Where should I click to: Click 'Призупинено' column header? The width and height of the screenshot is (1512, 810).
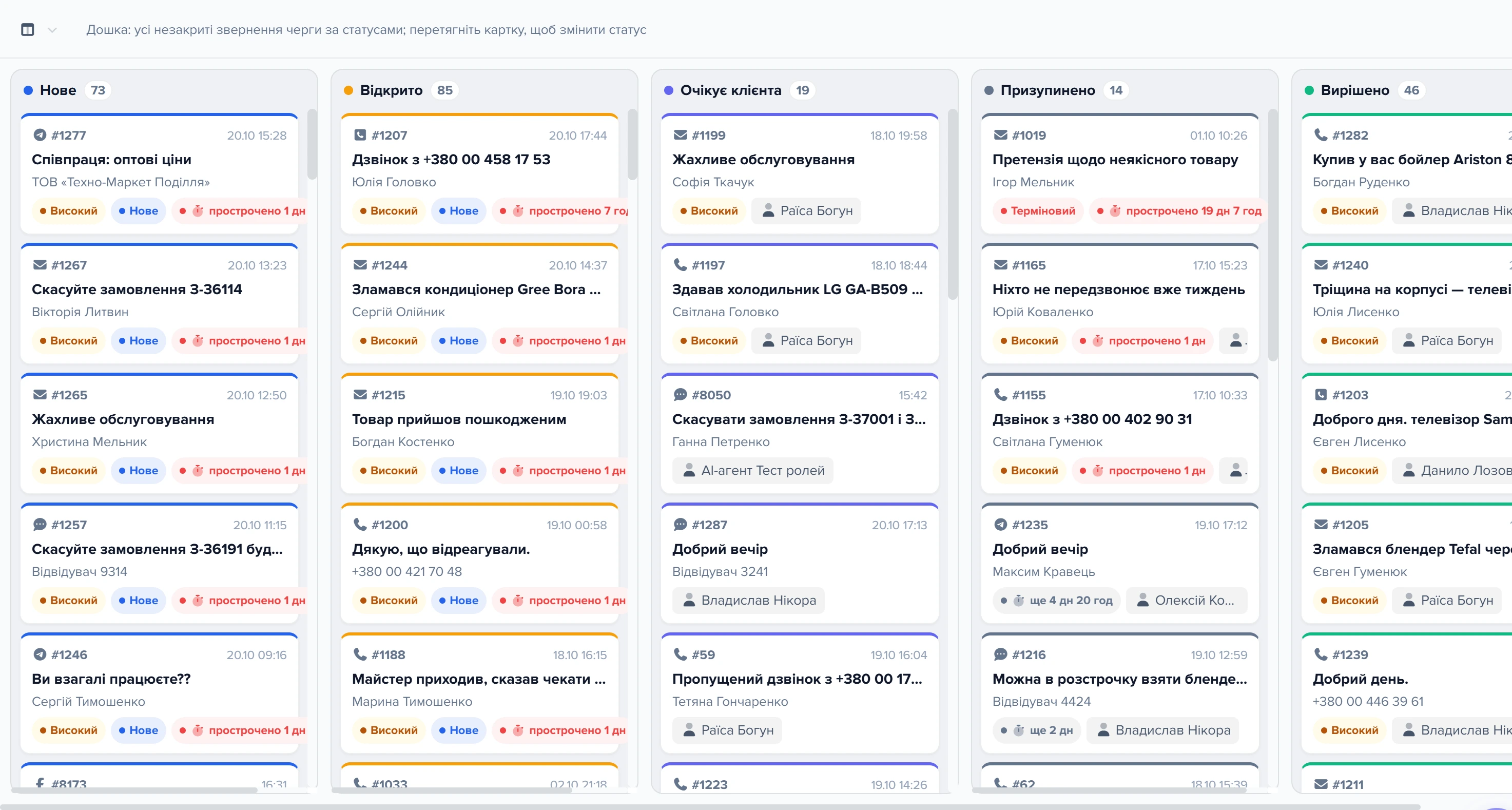pos(1048,90)
